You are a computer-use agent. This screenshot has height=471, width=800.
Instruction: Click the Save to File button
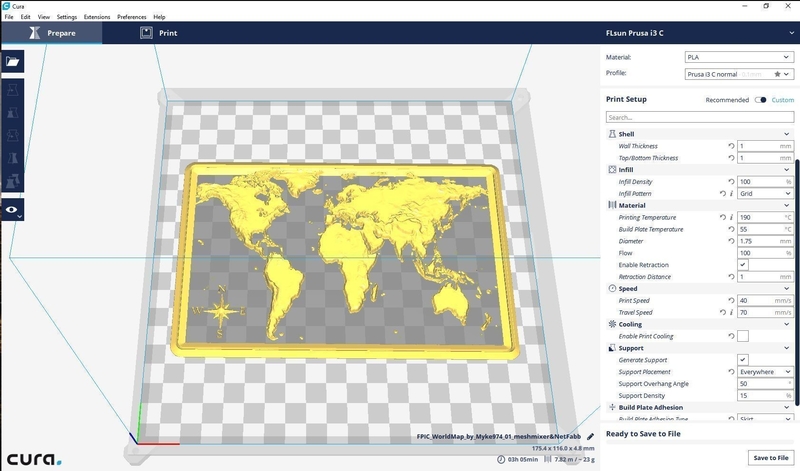click(x=769, y=457)
